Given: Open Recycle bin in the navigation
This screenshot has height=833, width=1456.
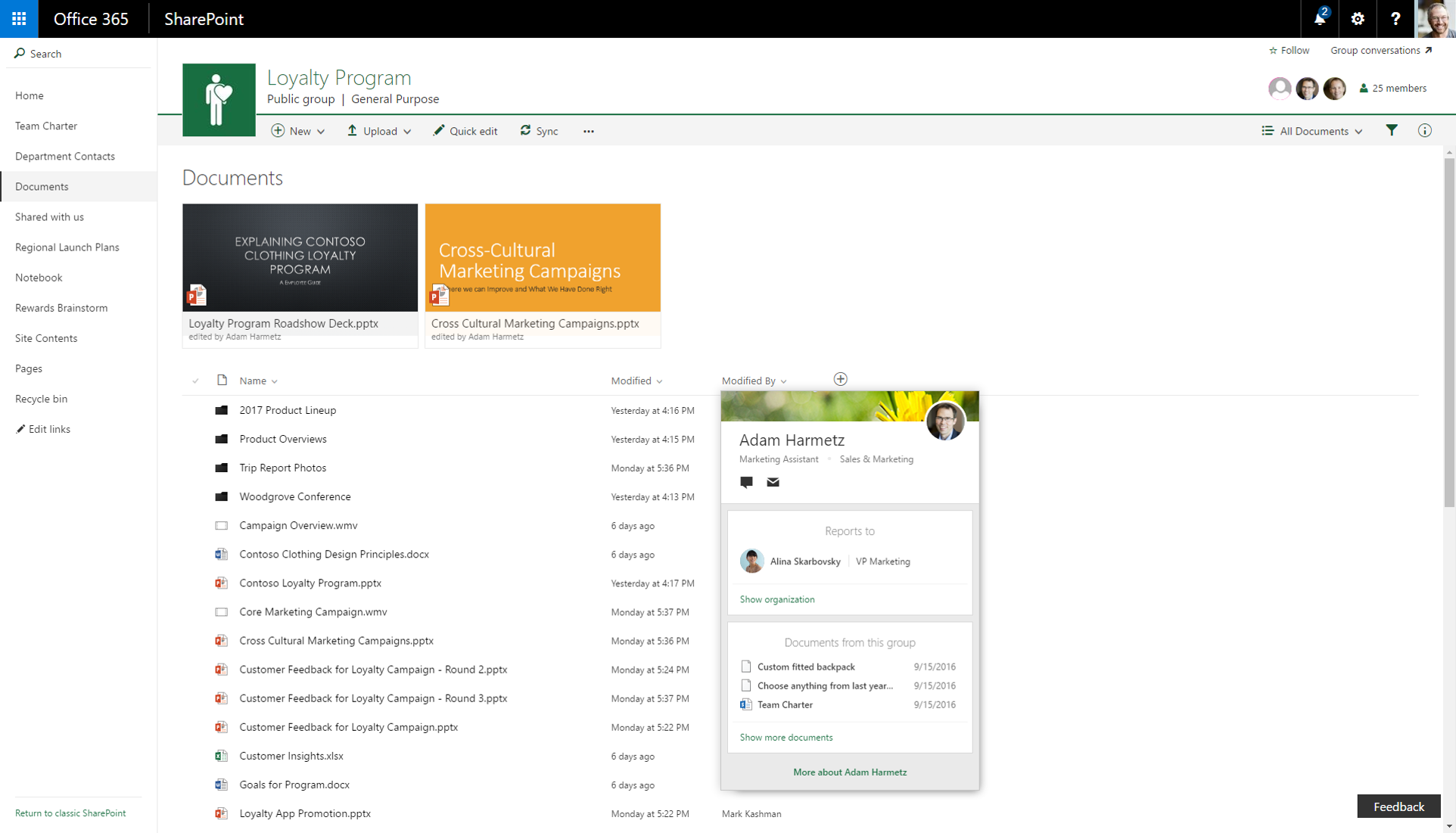Looking at the screenshot, I should coord(41,398).
